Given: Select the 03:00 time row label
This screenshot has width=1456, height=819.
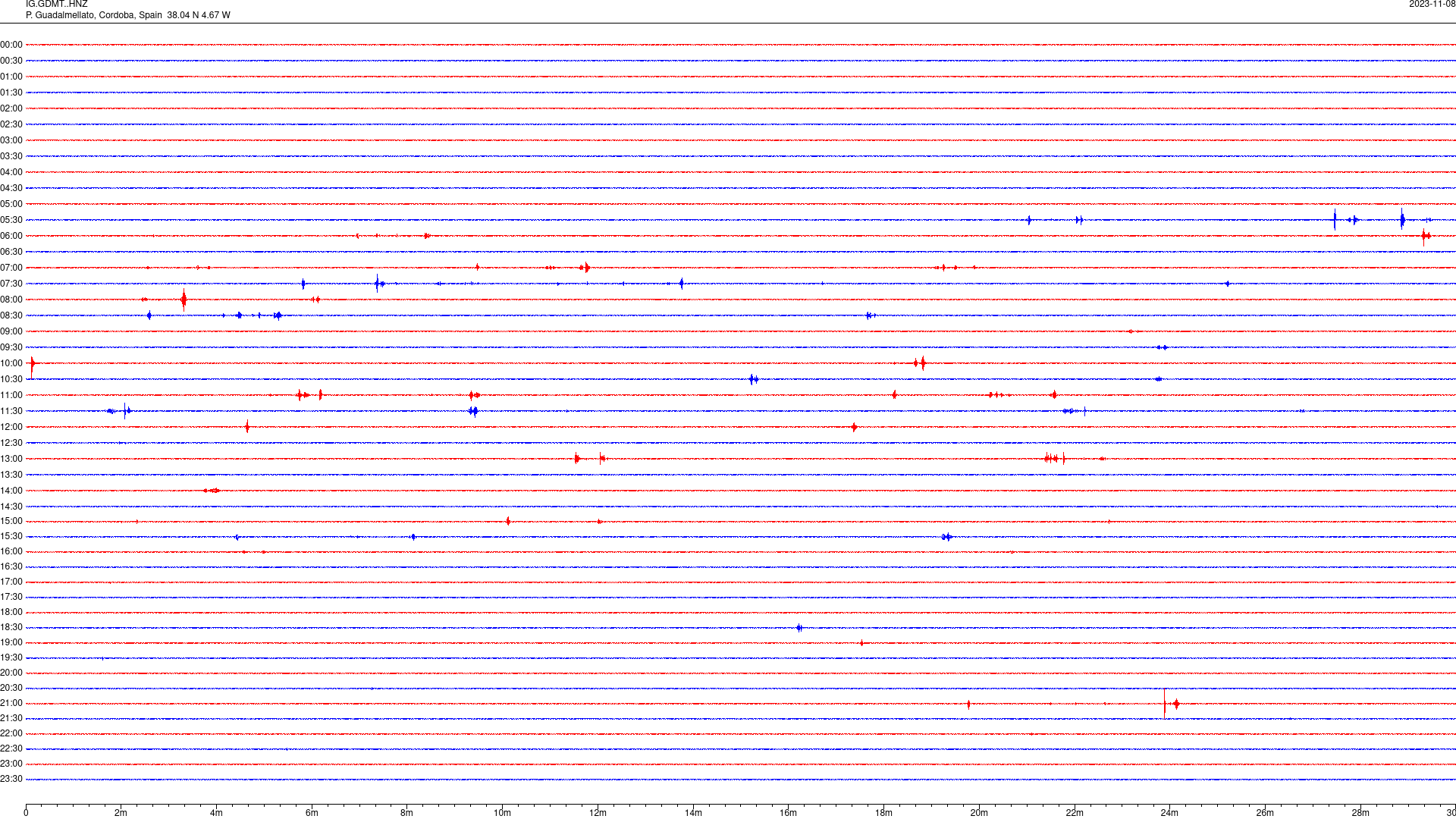Looking at the screenshot, I should click(11, 140).
